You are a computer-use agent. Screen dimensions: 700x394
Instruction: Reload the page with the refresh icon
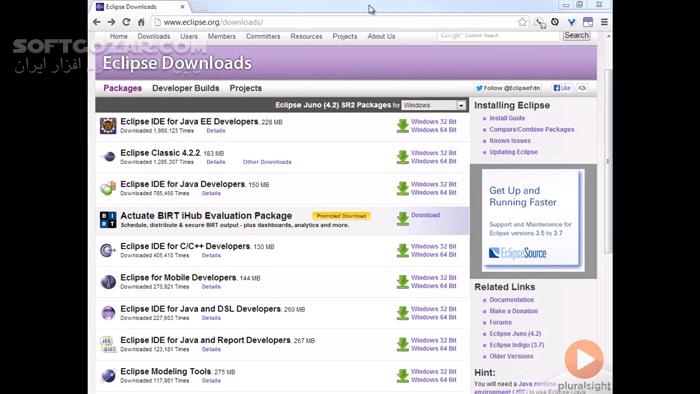[126, 22]
